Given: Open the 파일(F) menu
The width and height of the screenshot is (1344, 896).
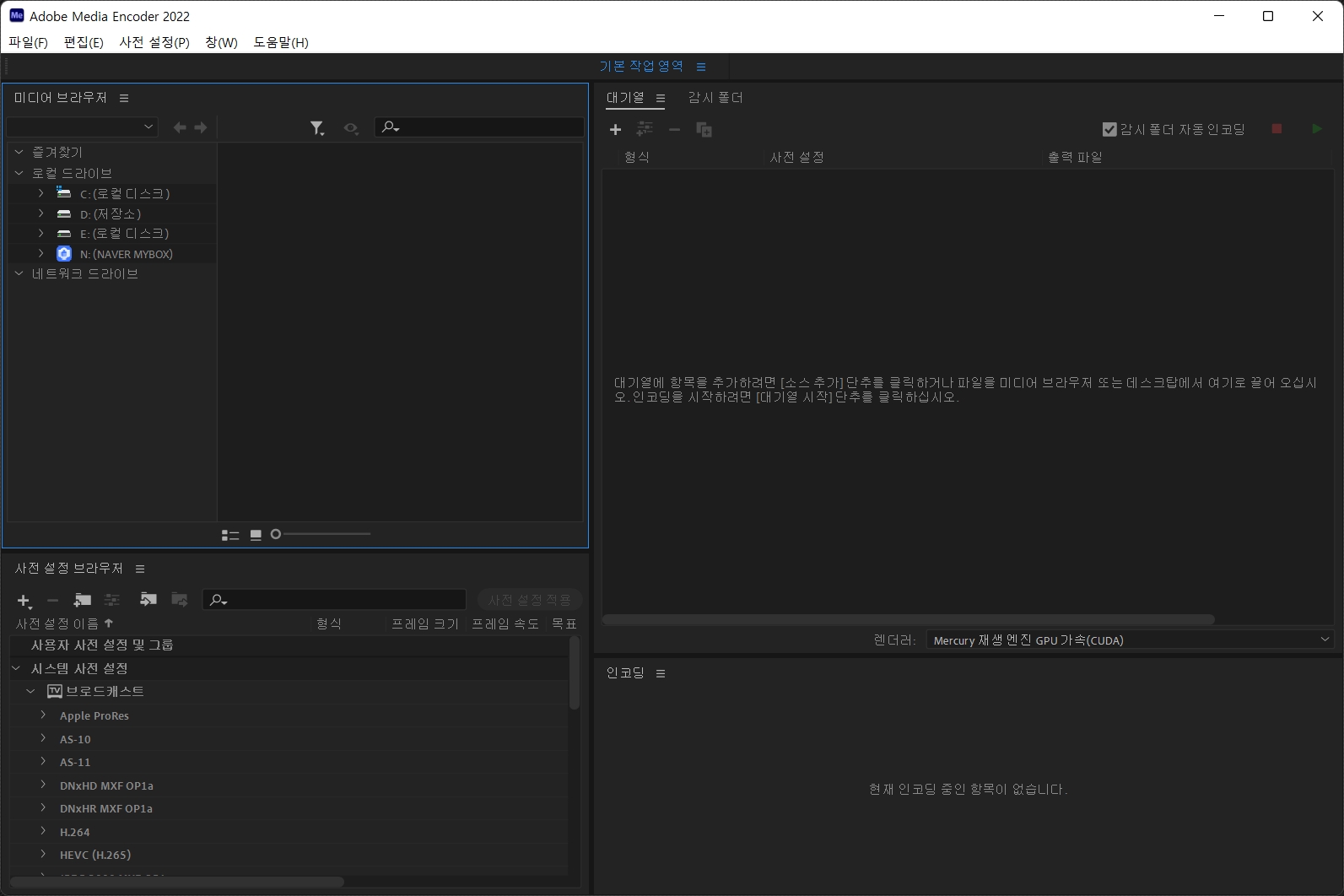Looking at the screenshot, I should coord(28,42).
